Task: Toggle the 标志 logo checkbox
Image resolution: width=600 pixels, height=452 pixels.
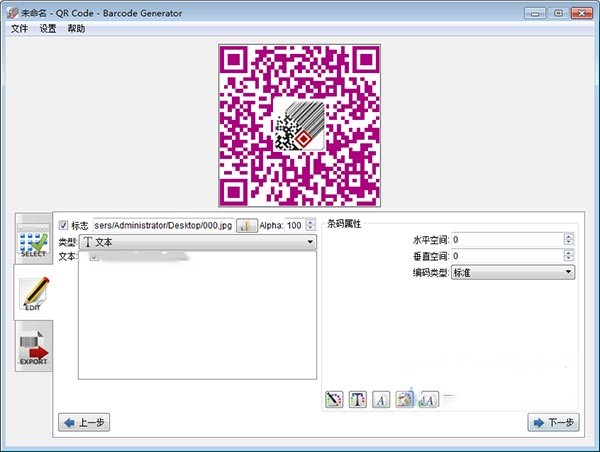Action: [64, 226]
